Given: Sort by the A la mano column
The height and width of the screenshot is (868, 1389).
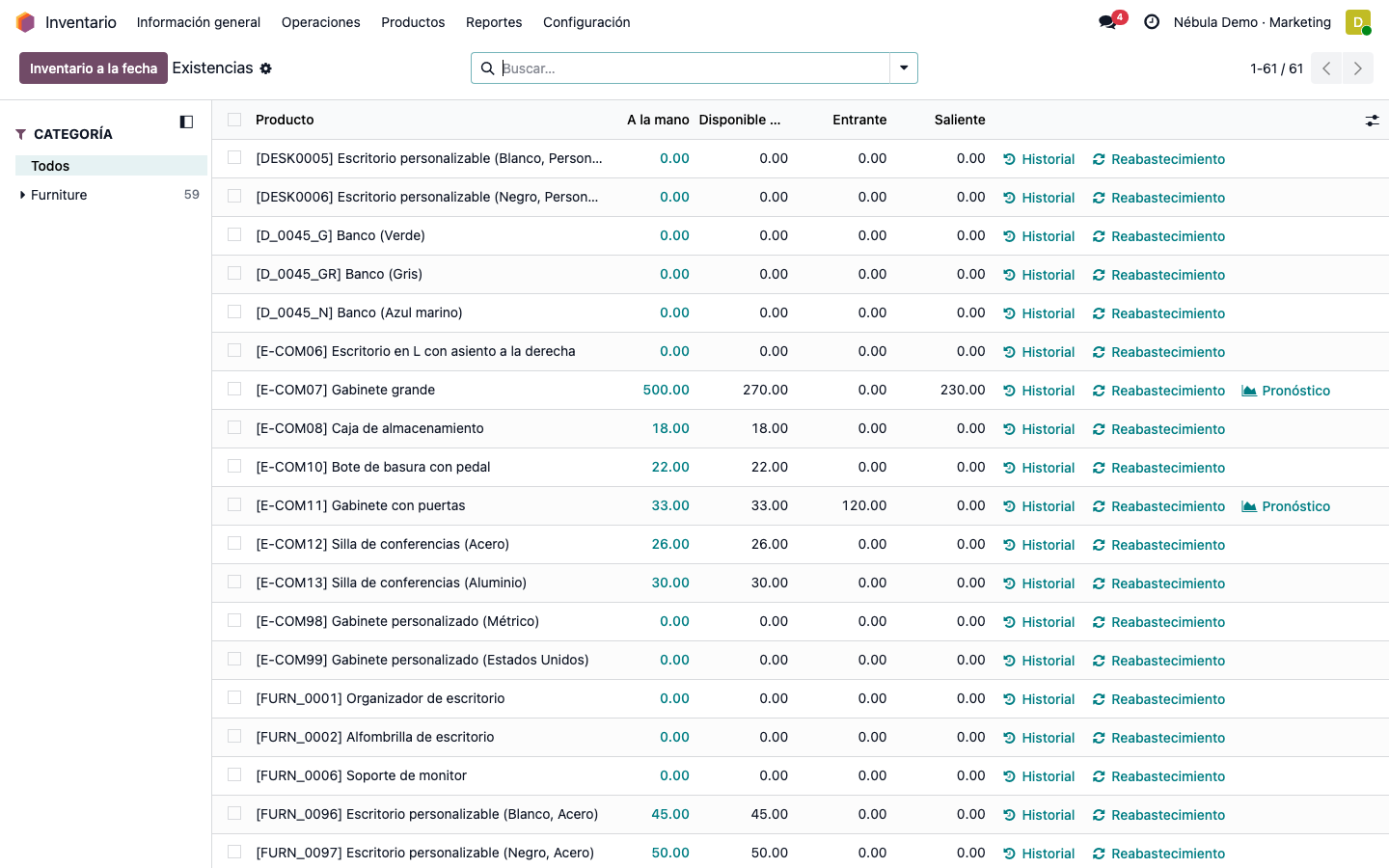Looking at the screenshot, I should 658,120.
